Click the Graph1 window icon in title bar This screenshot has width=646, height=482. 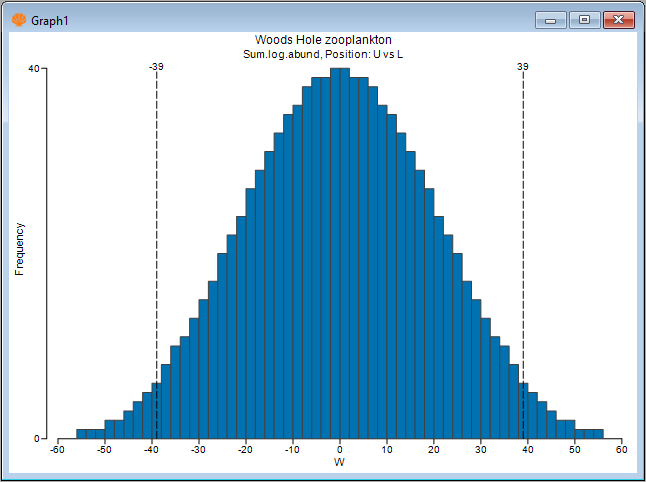[x=18, y=19]
